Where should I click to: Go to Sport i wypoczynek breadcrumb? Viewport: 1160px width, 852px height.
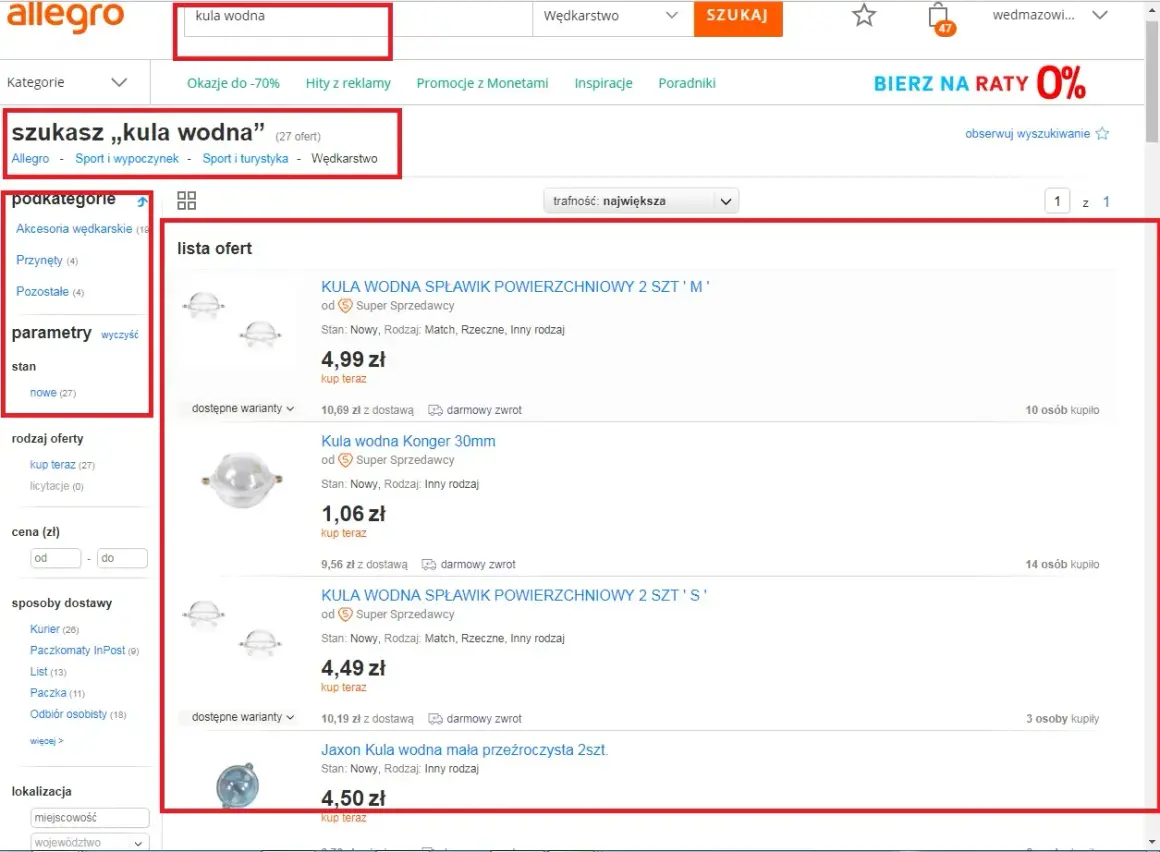tap(127, 158)
